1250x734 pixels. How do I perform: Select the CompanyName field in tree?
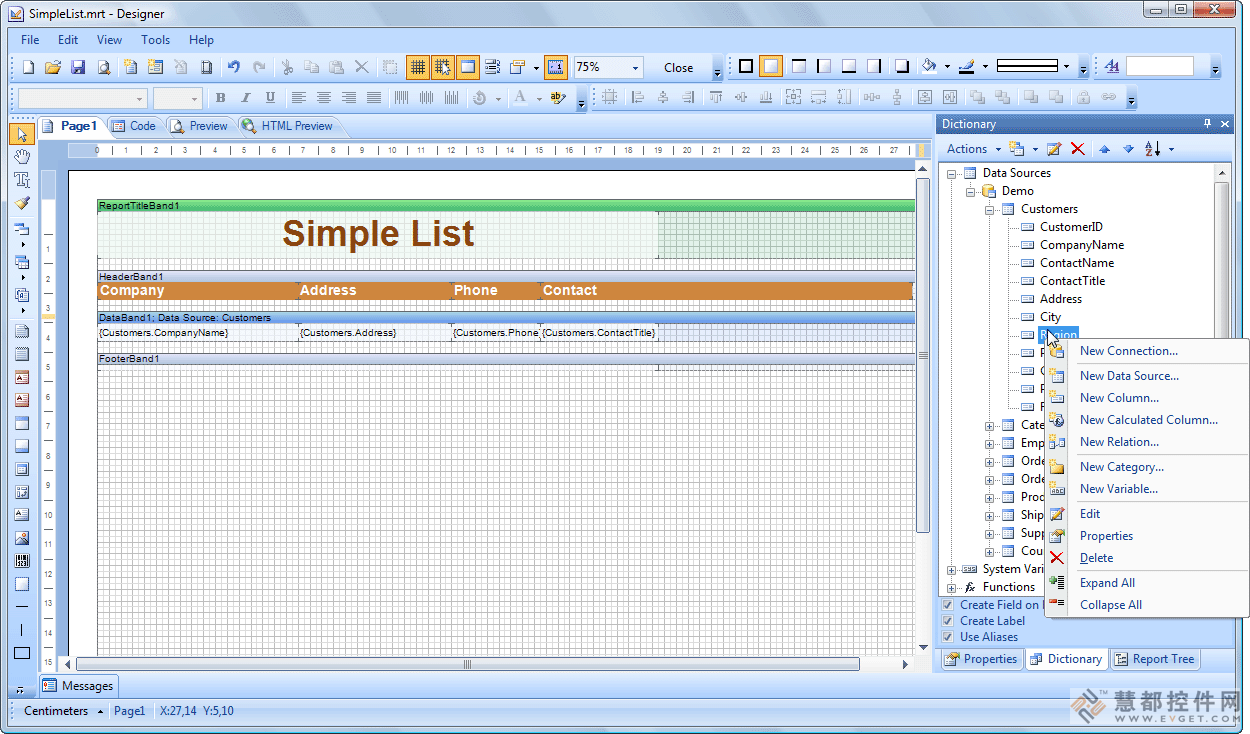pos(1081,245)
